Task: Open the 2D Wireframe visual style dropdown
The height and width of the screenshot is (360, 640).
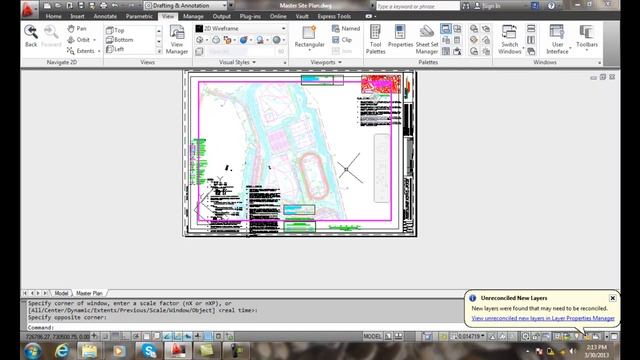Action: [241, 29]
